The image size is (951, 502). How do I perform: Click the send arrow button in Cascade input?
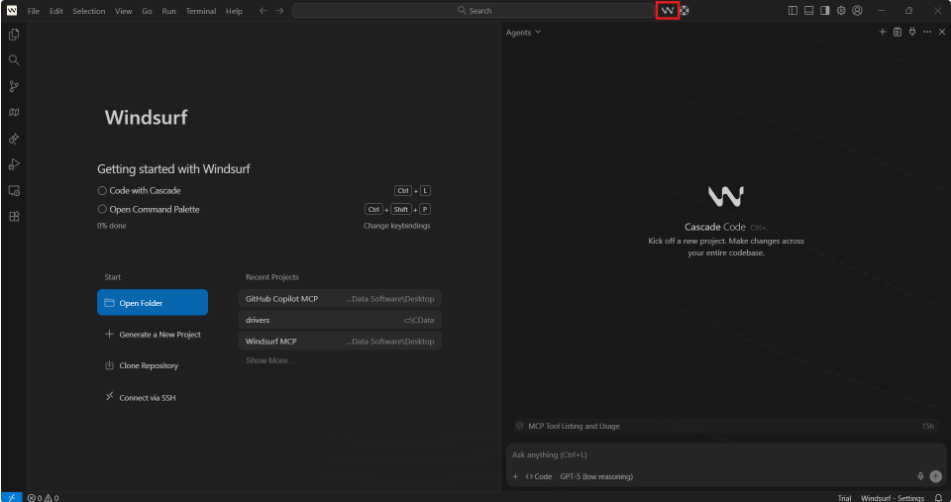[936, 477]
